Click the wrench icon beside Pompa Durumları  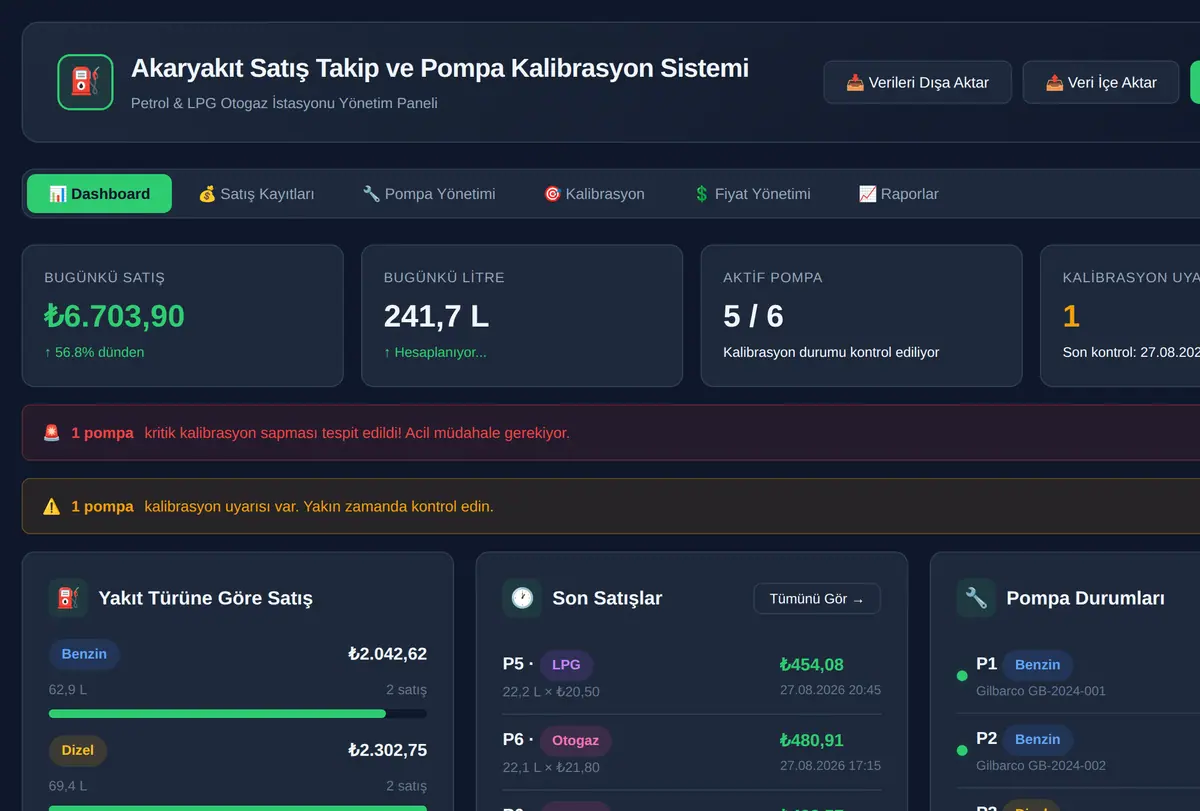[x=976, y=598]
